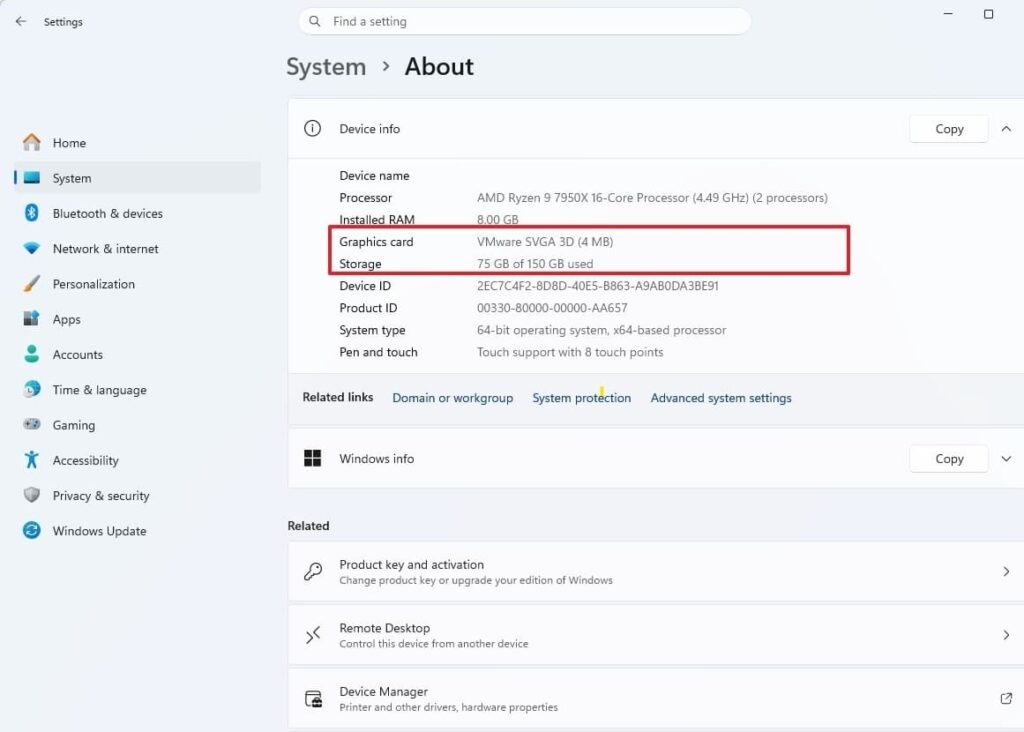Open Bluetooth & devices settings
The image size is (1024, 732).
pyautogui.click(x=107, y=213)
